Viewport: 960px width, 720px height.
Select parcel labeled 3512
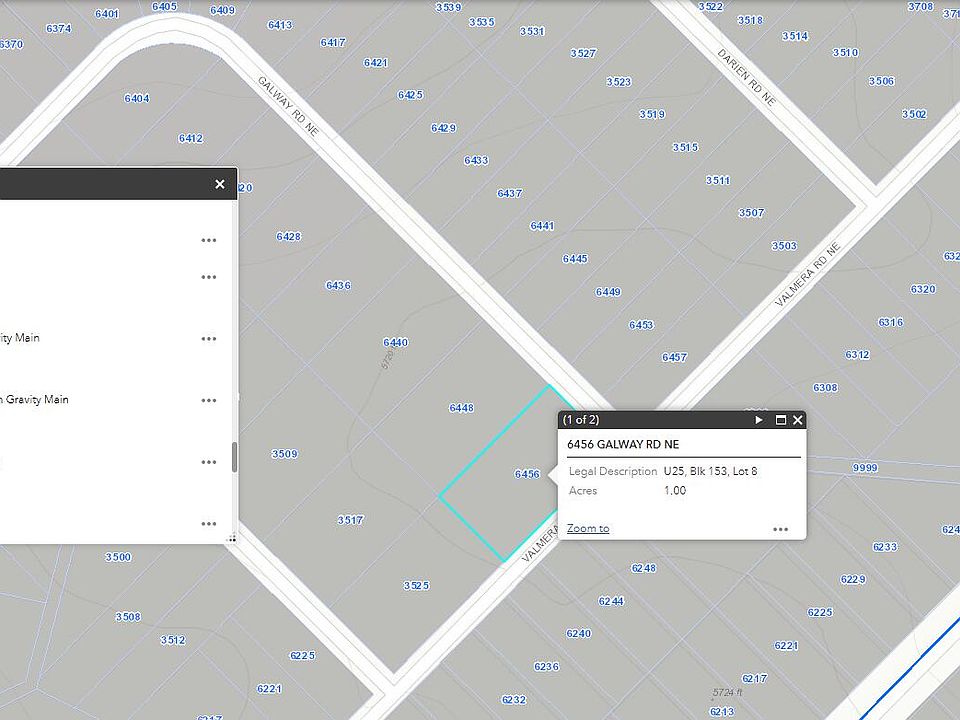[x=173, y=640]
